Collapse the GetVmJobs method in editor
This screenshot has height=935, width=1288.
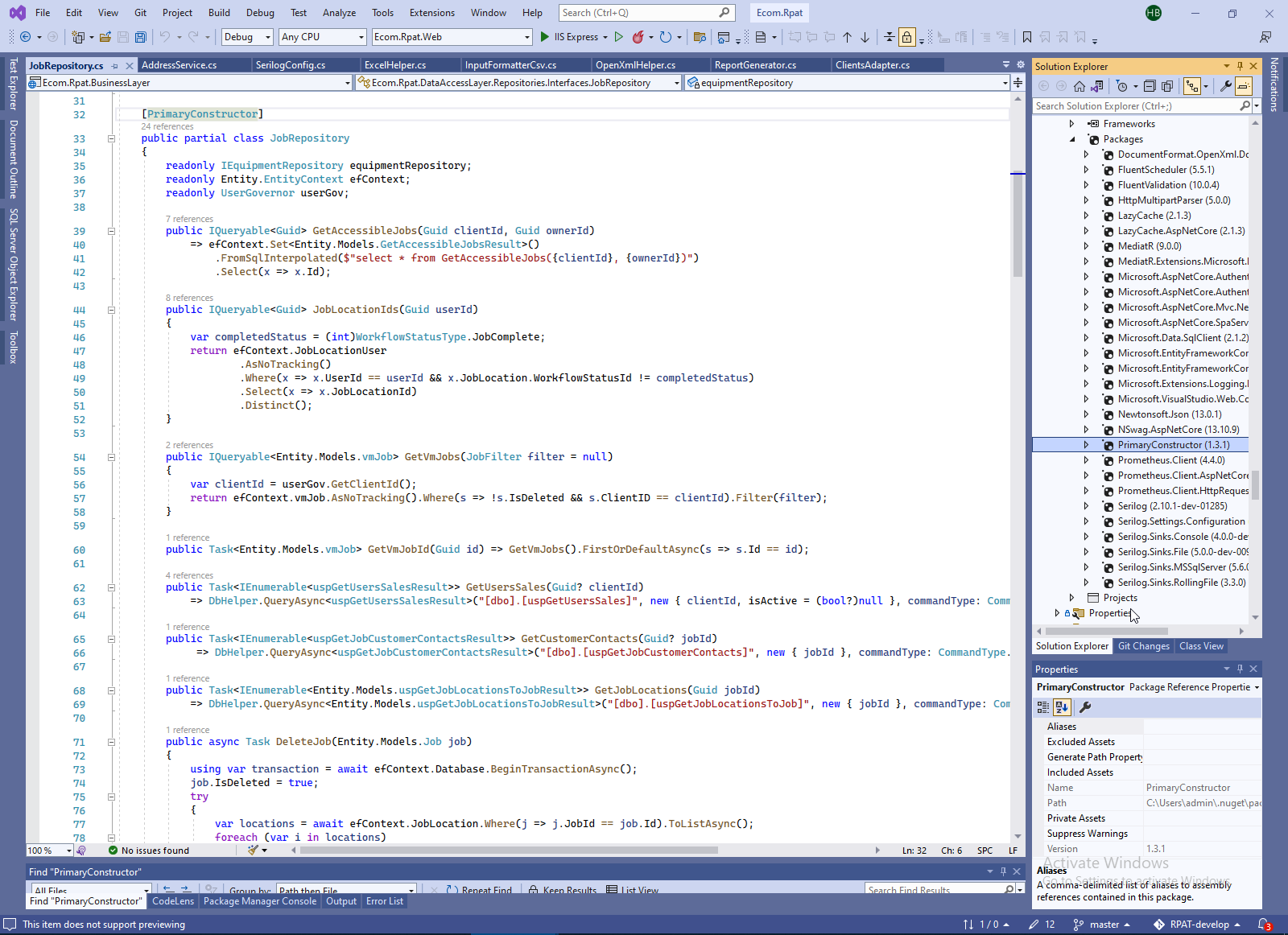[x=112, y=457]
